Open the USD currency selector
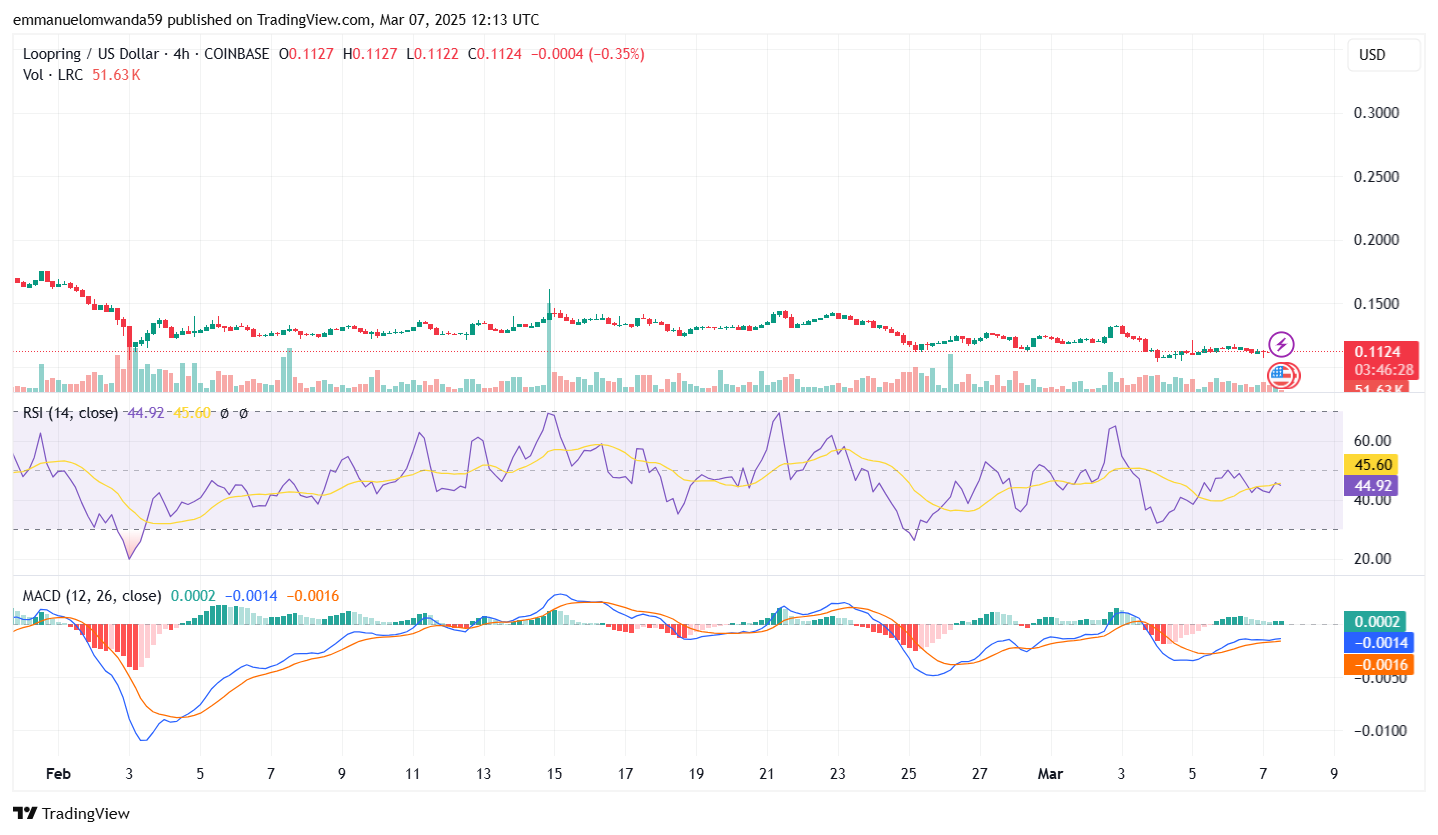 pyautogui.click(x=1384, y=55)
